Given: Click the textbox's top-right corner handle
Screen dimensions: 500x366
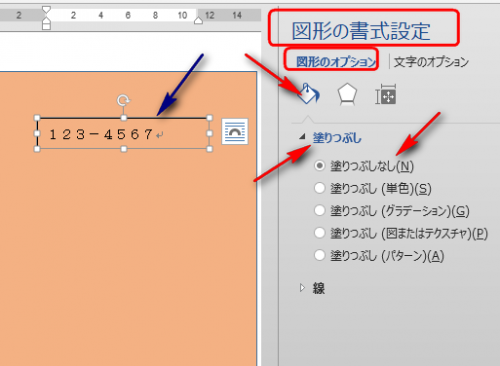Looking at the screenshot, I should click(x=209, y=118).
